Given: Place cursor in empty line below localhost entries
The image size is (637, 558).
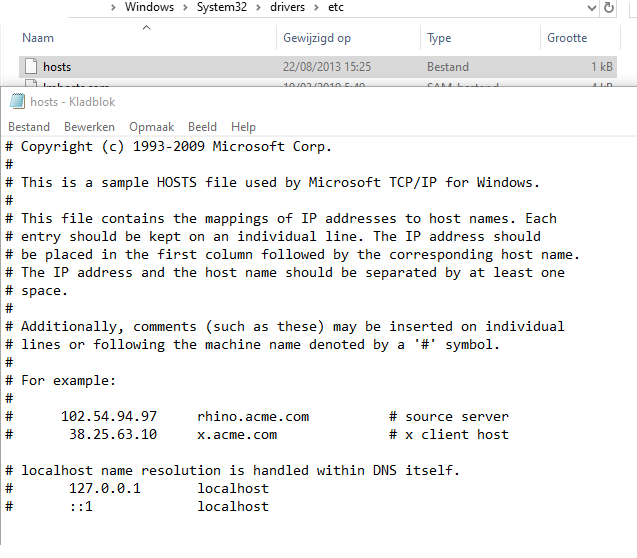Looking at the screenshot, I should tap(284, 524).
